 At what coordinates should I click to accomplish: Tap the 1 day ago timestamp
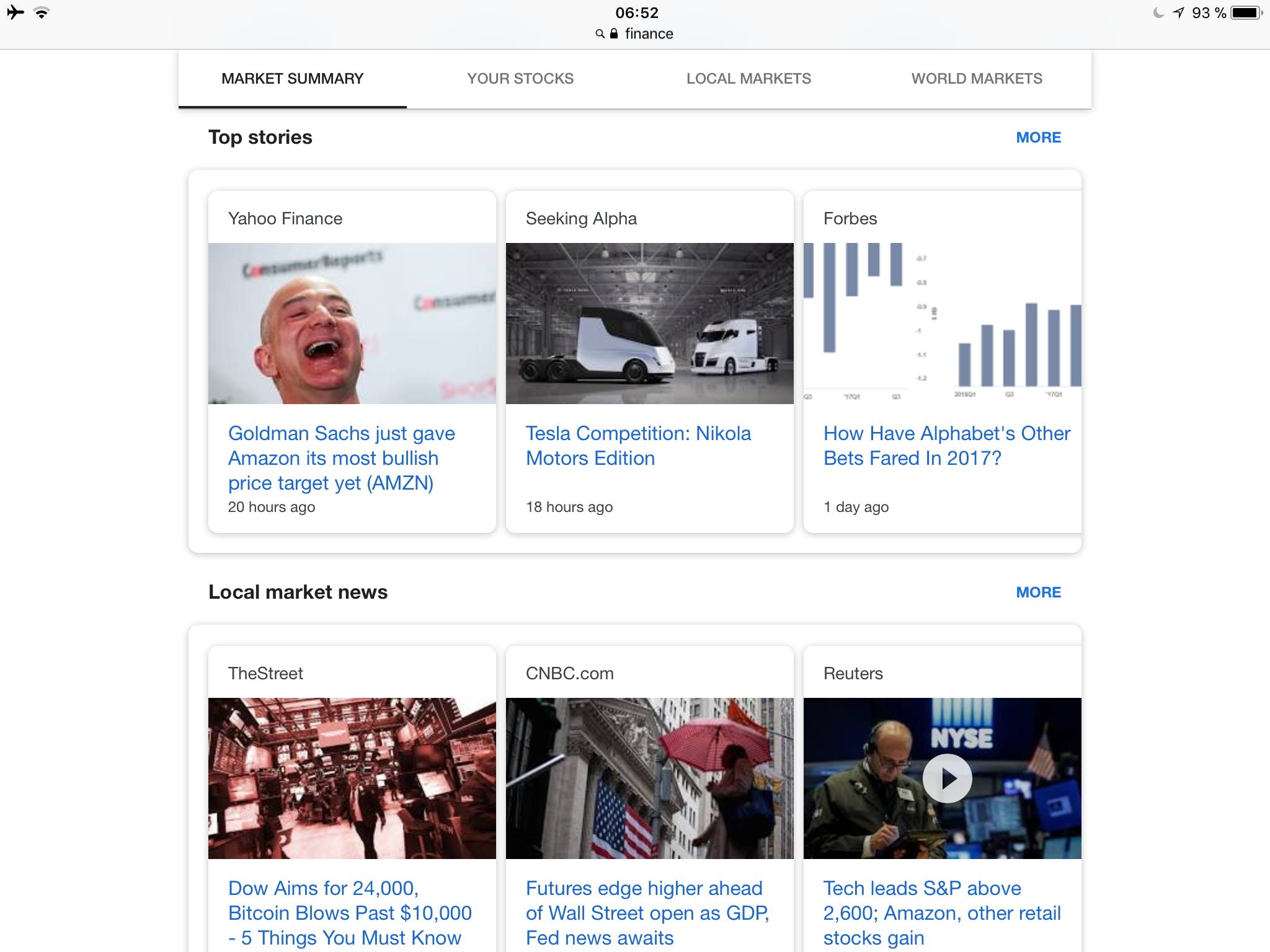(x=856, y=507)
